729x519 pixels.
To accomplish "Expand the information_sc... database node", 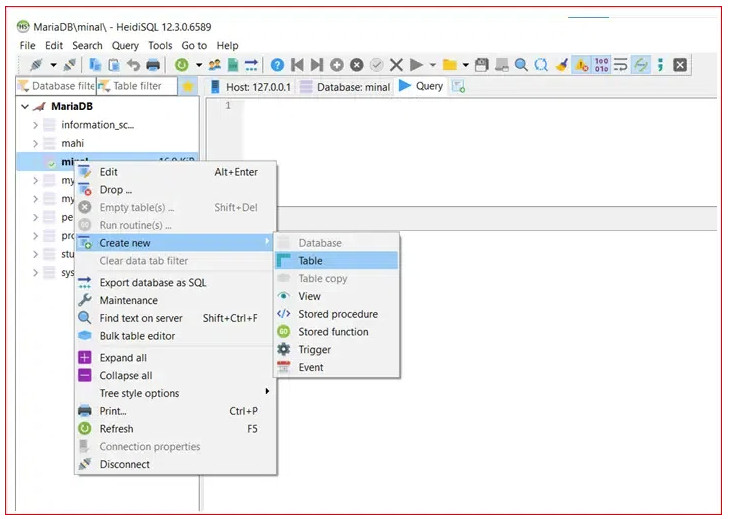I will point(35,125).
